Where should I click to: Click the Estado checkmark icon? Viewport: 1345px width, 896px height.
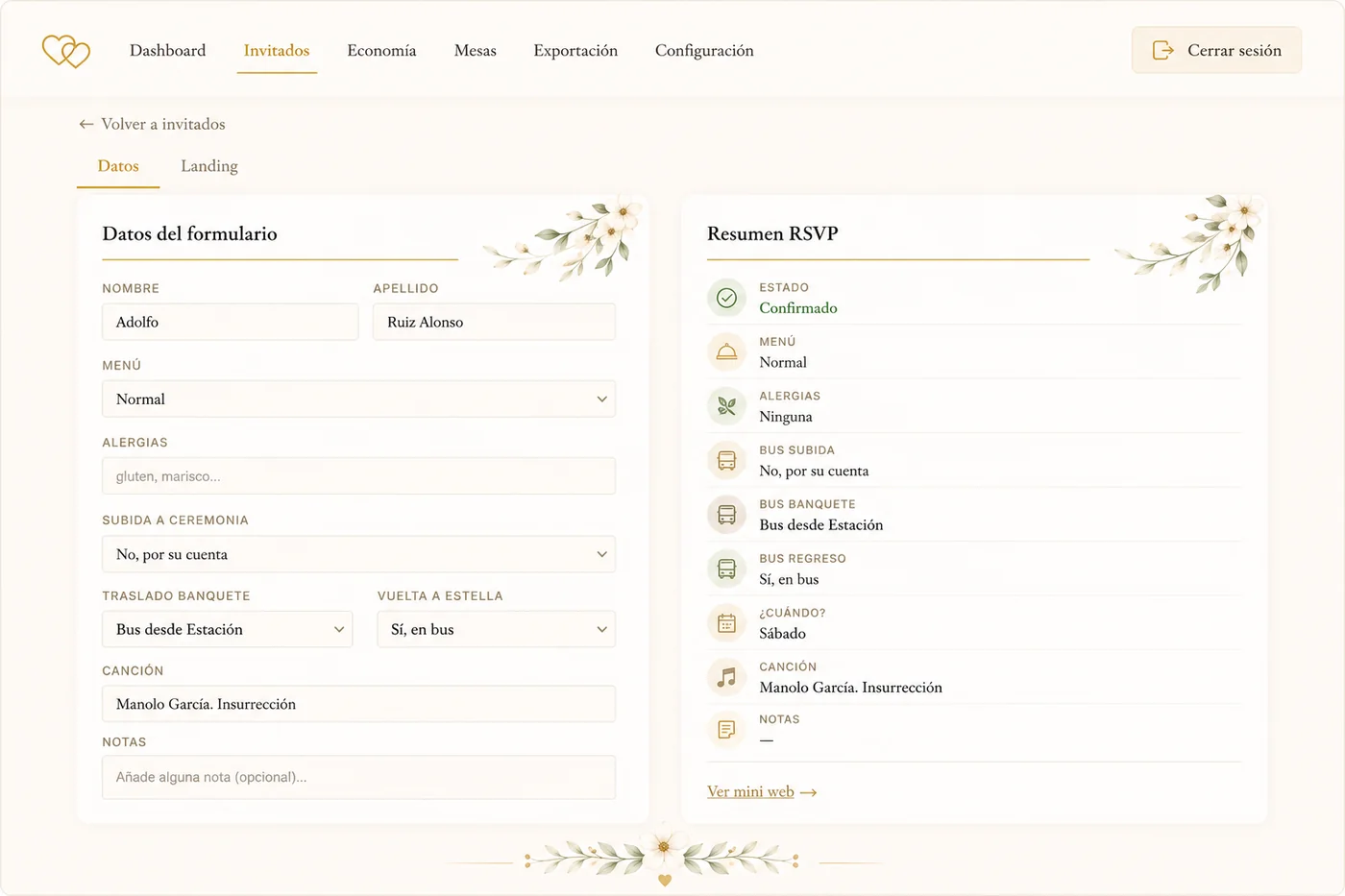pos(727,298)
